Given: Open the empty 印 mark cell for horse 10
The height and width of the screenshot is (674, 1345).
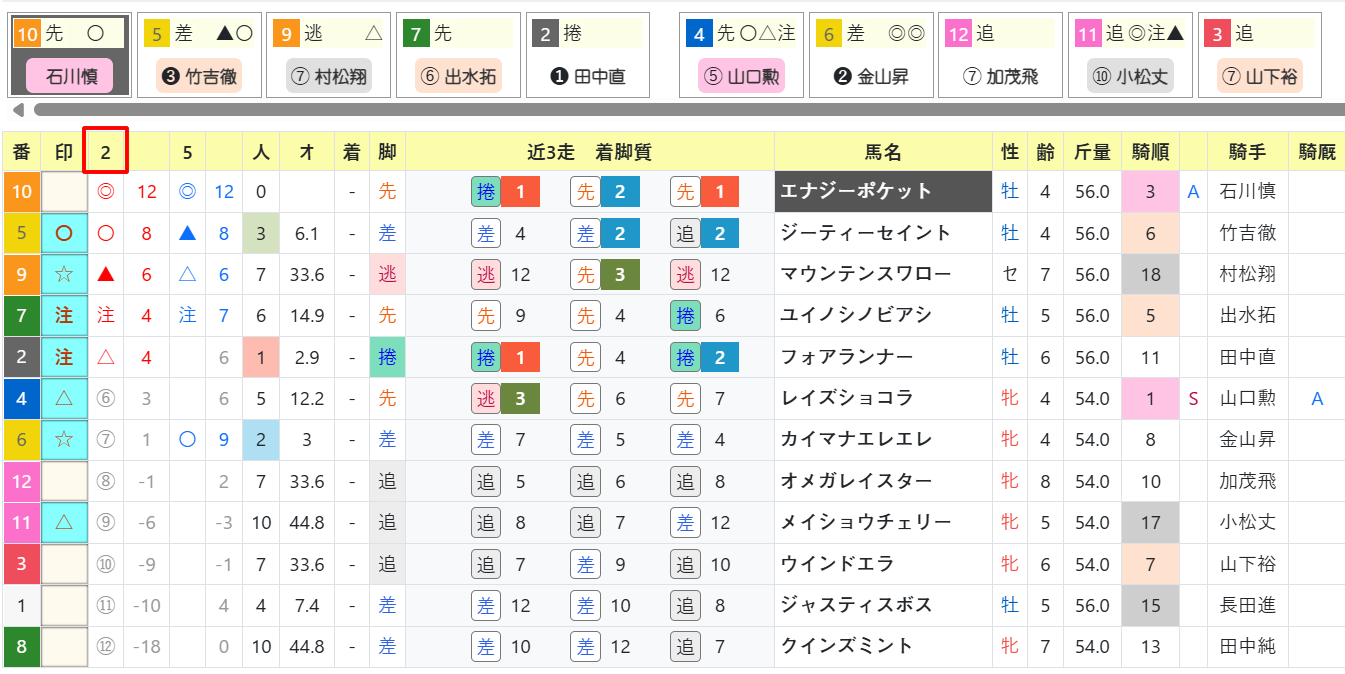Looking at the screenshot, I should tap(64, 192).
